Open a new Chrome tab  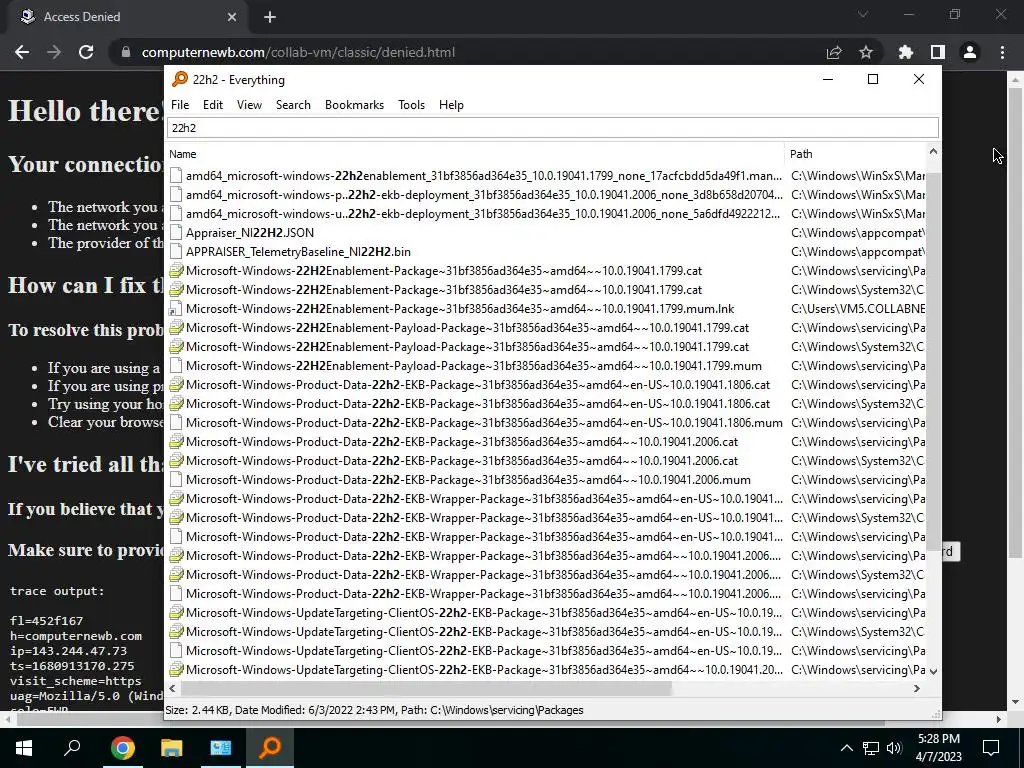[270, 17]
